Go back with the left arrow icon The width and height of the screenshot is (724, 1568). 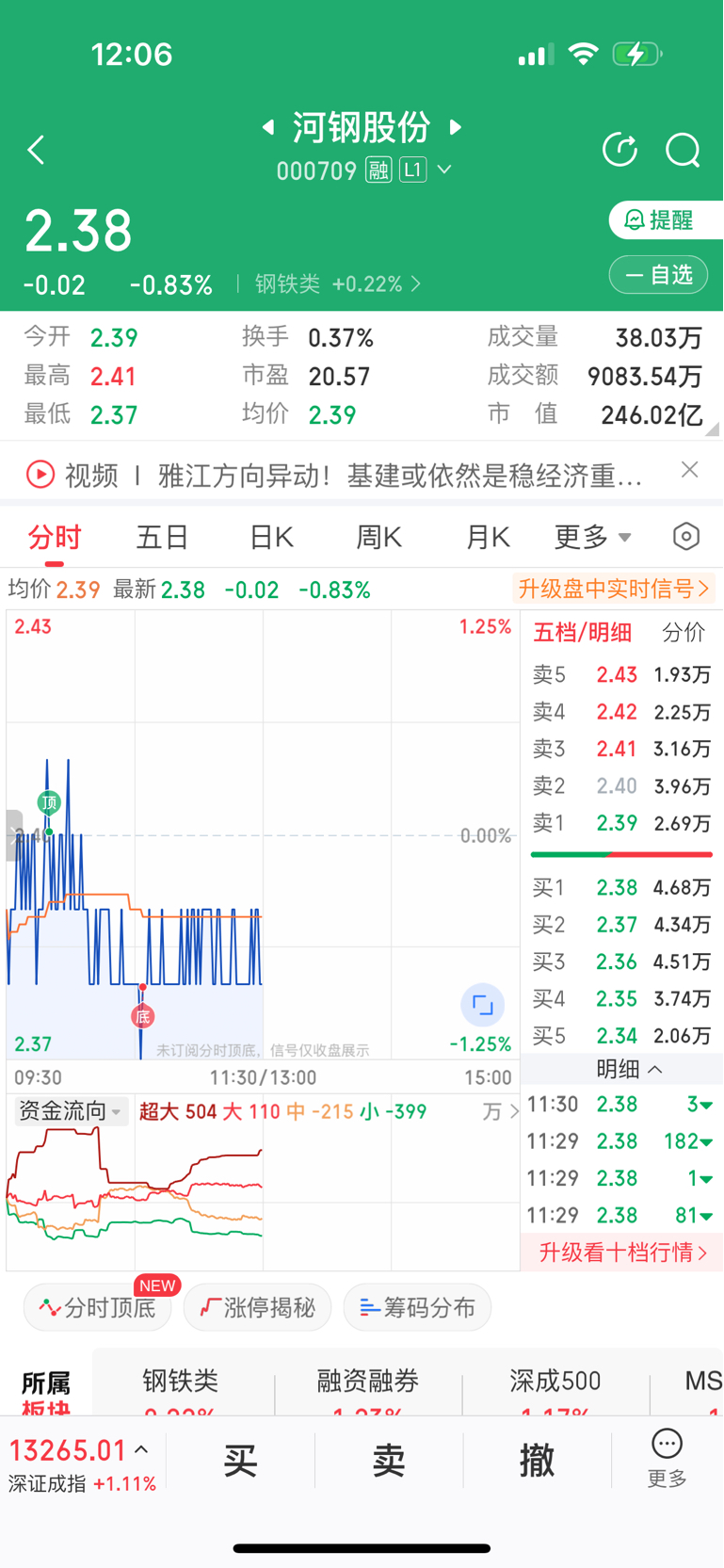click(x=37, y=150)
